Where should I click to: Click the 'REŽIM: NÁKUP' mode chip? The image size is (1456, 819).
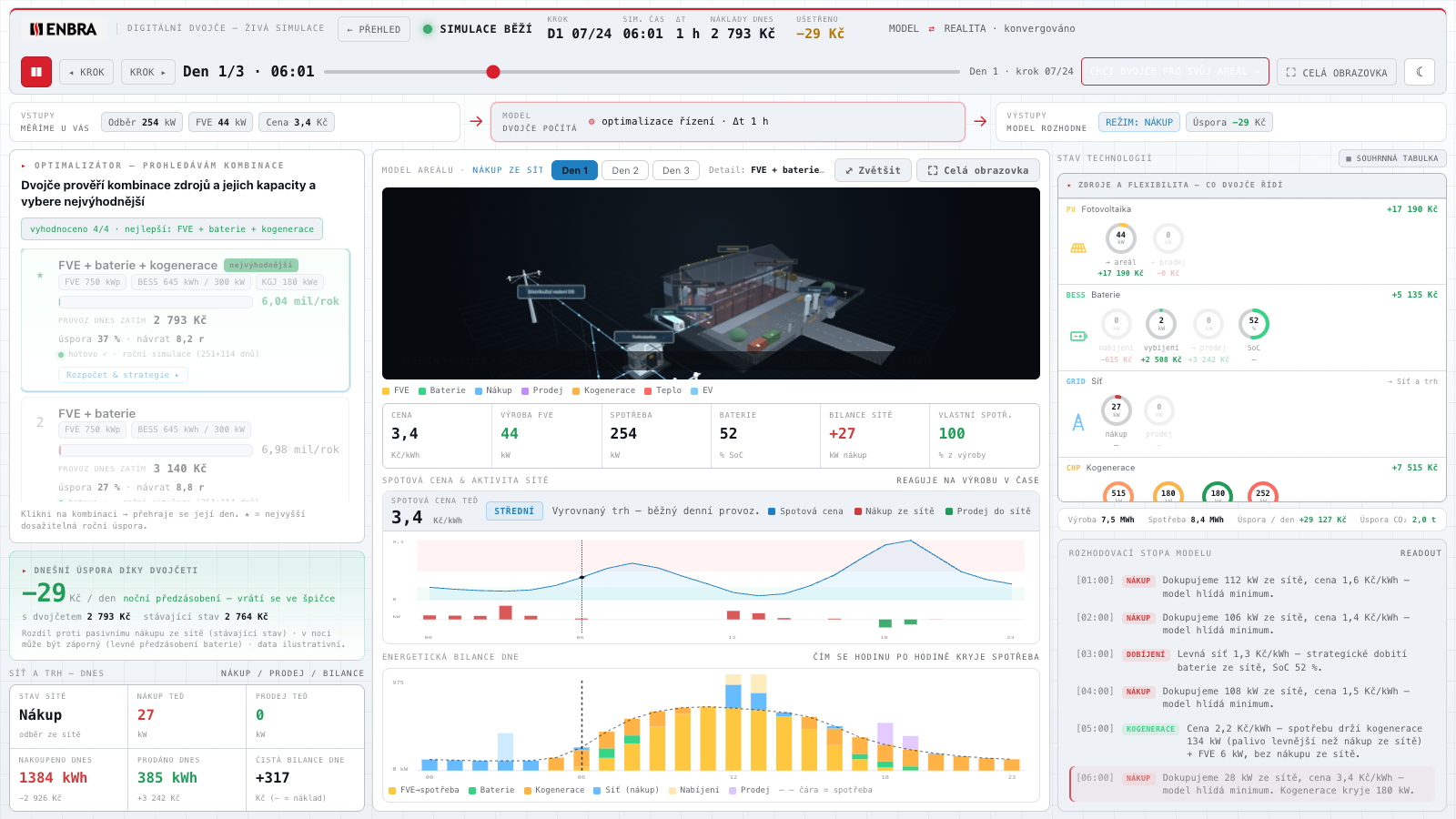point(1139,122)
